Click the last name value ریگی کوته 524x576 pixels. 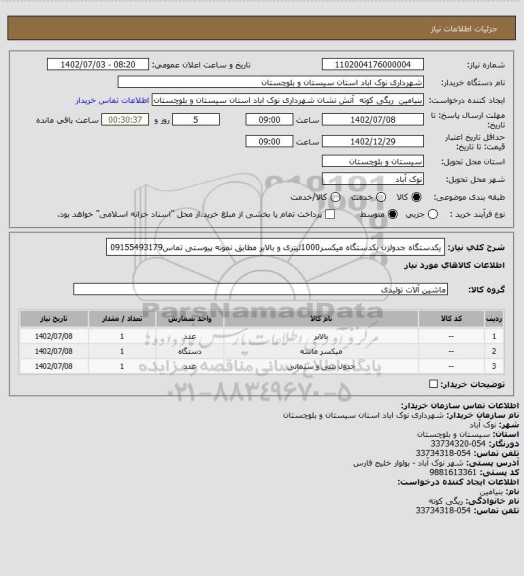click(x=446, y=501)
